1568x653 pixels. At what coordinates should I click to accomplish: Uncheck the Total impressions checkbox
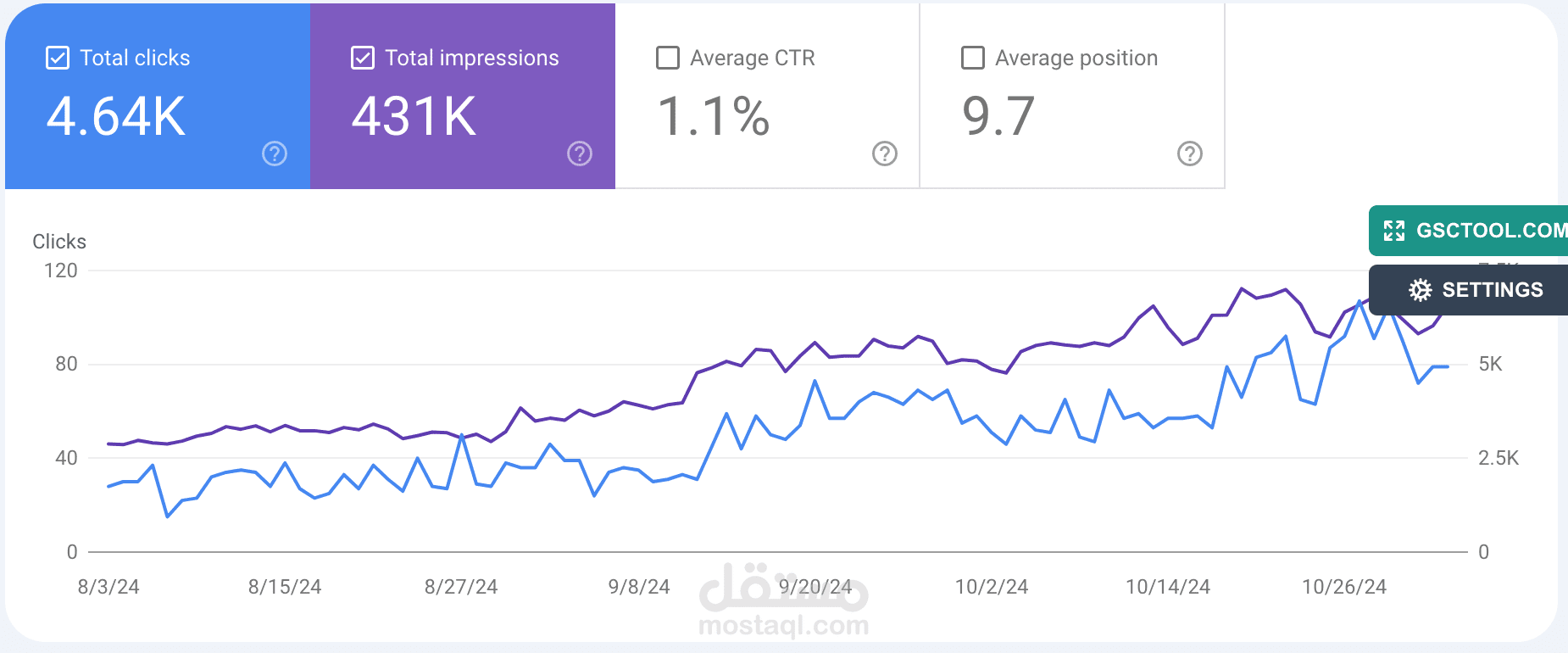pyautogui.click(x=363, y=58)
